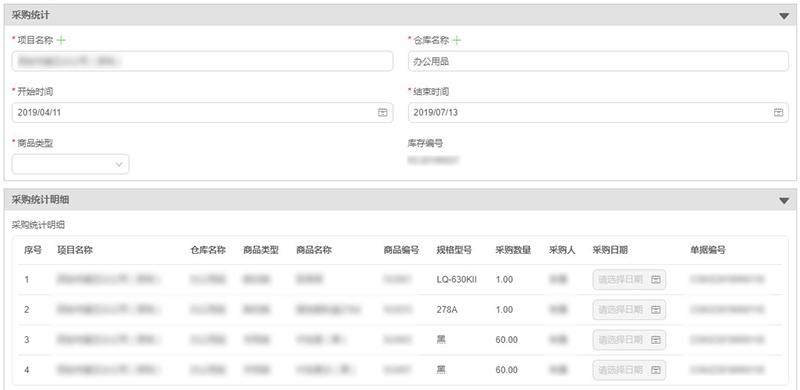
Task: Open the 商品类型 dropdown
Action: pyautogui.click(x=70, y=164)
